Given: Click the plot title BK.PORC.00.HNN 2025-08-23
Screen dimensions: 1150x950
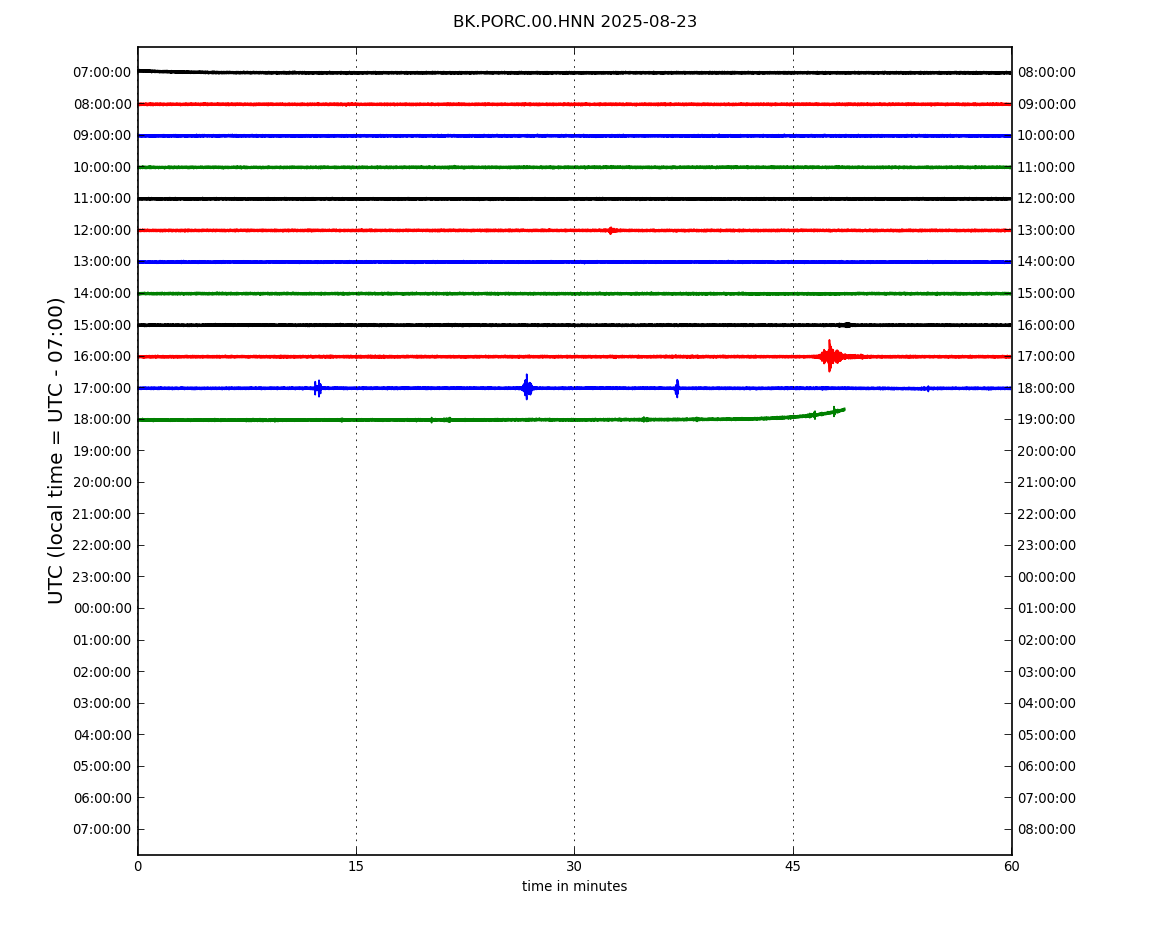Looking at the screenshot, I should point(574,22).
